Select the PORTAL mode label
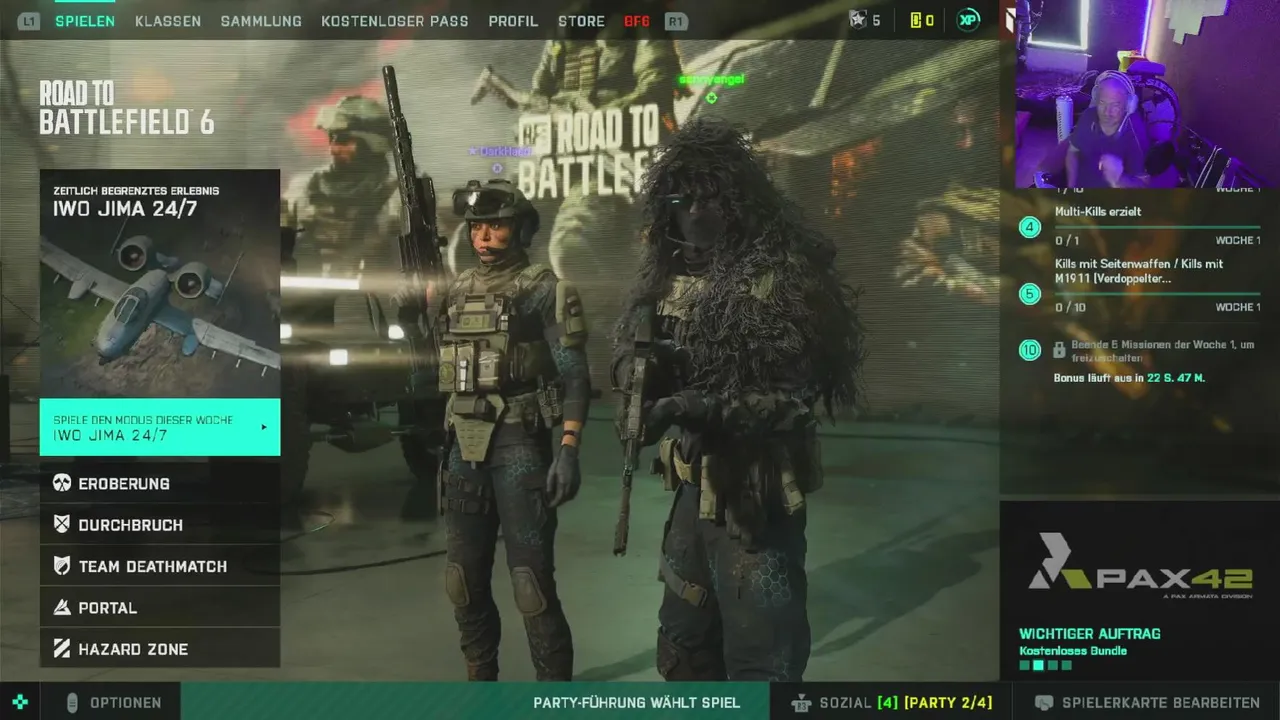 coord(108,607)
